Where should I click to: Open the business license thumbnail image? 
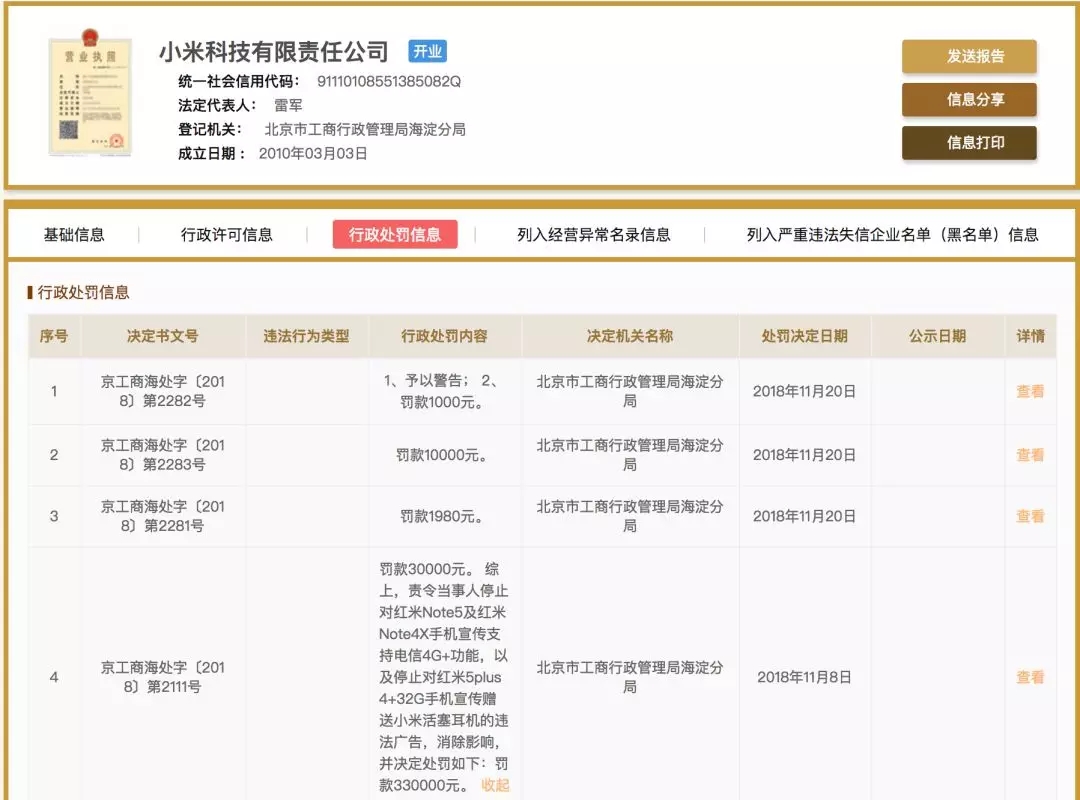pyautogui.click(x=90, y=92)
